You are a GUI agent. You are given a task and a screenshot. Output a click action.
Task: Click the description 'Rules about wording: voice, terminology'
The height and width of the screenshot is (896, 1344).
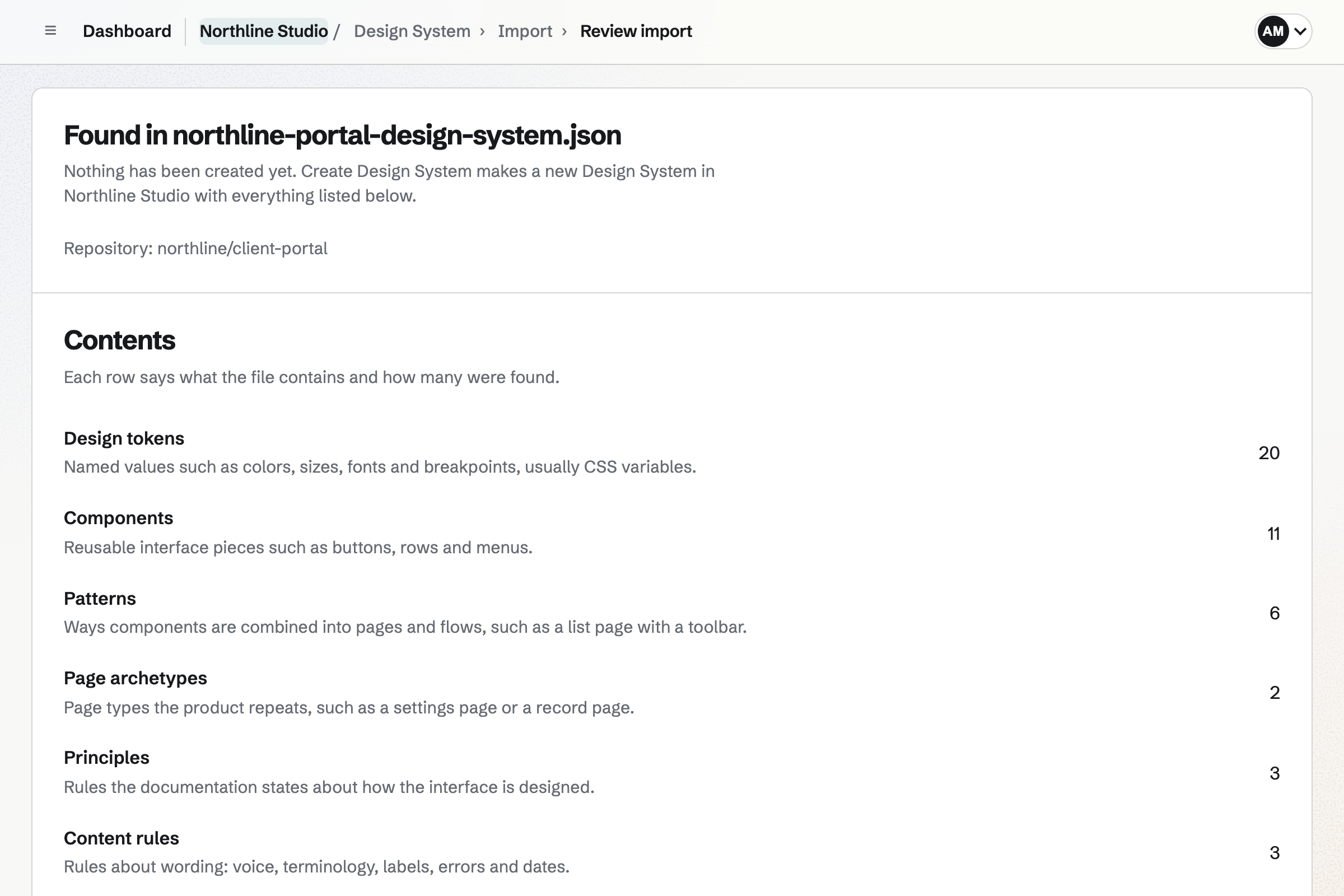pos(316,867)
